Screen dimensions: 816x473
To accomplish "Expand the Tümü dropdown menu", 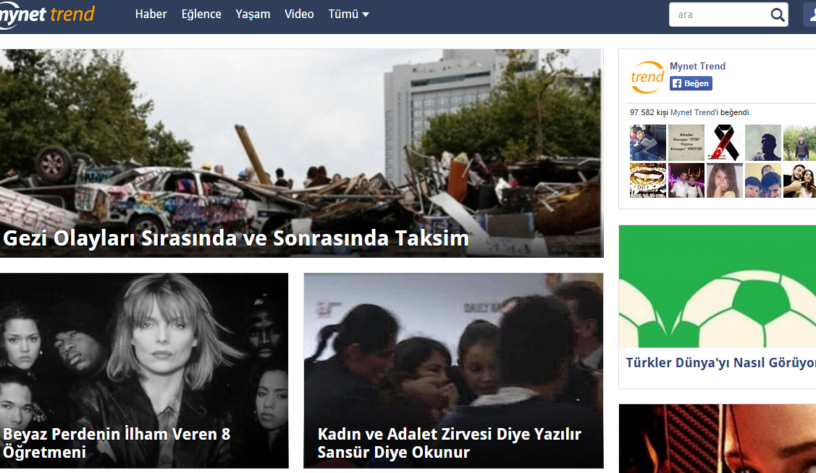I will [348, 14].
